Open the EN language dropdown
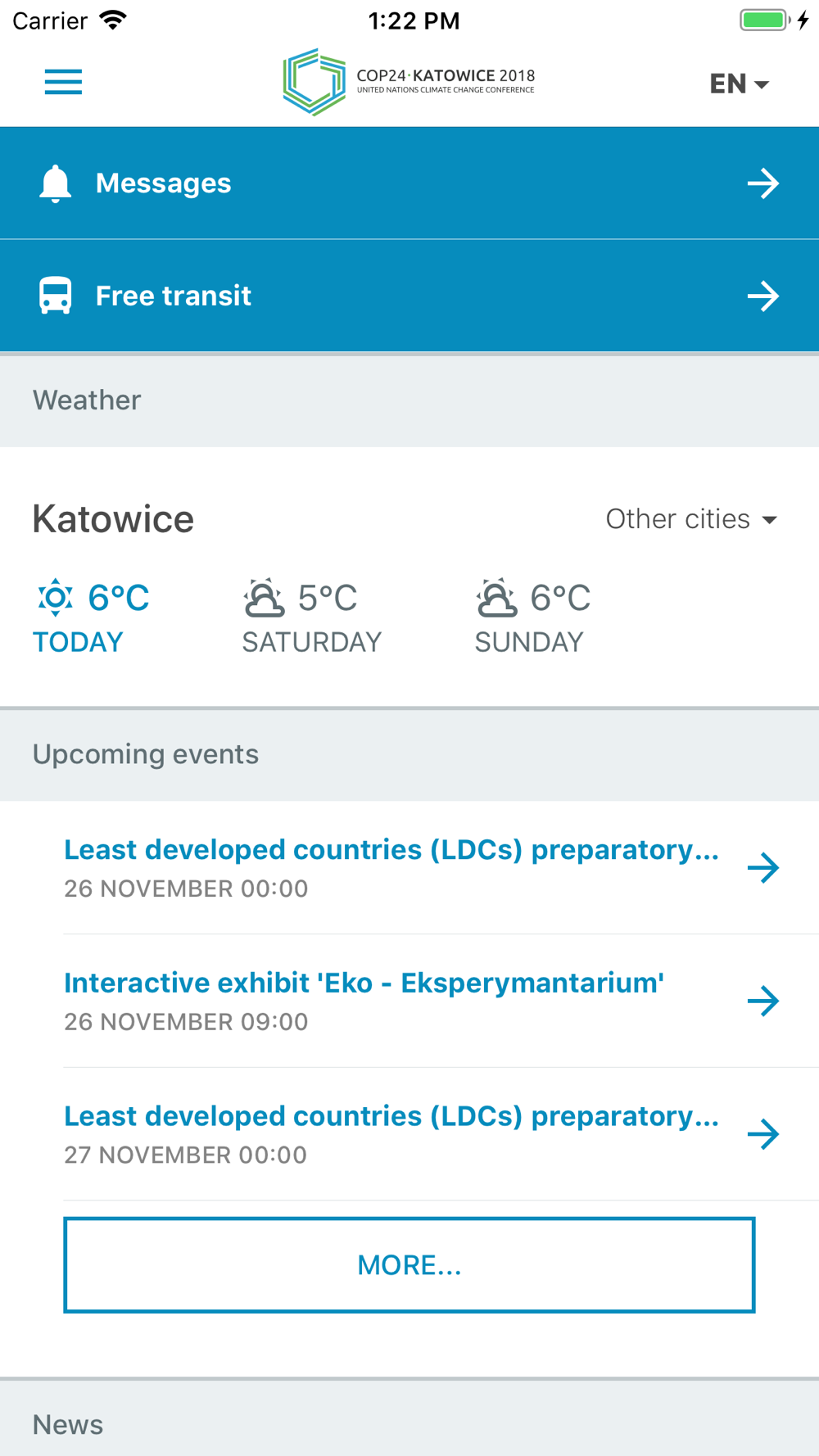The height and width of the screenshot is (1456, 819). pos(739,84)
